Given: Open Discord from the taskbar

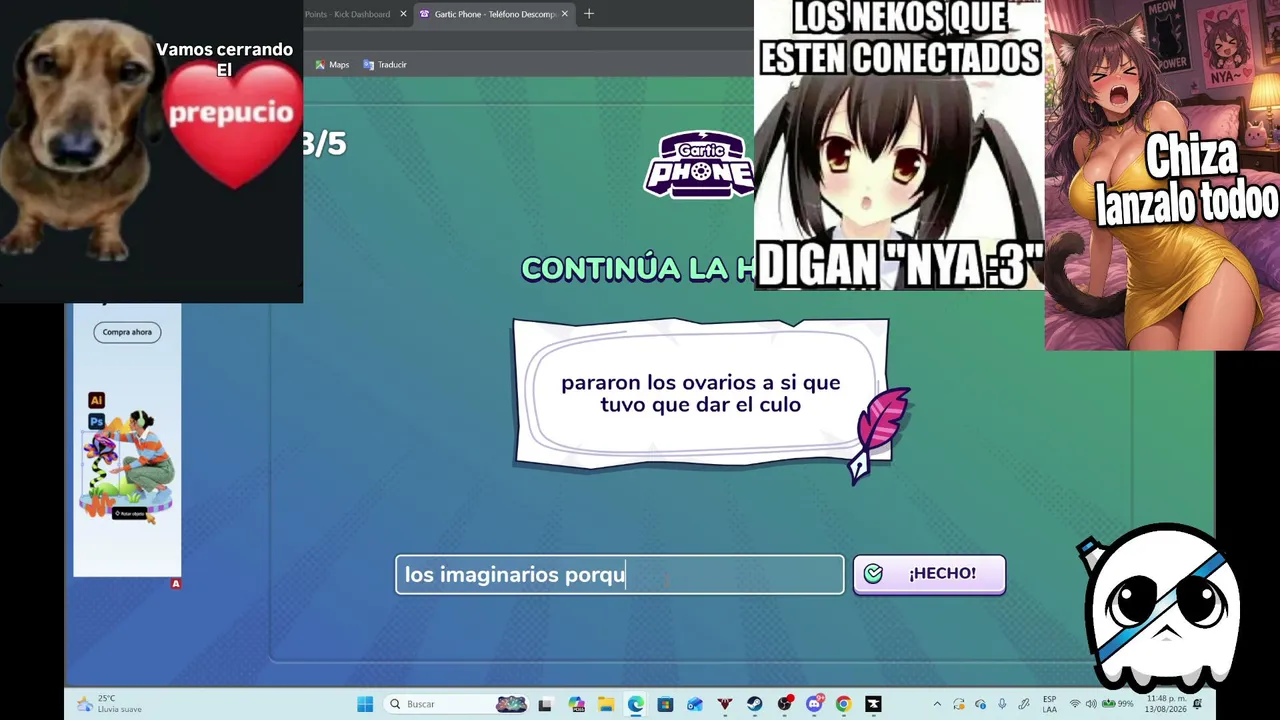Looking at the screenshot, I should (x=815, y=704).
